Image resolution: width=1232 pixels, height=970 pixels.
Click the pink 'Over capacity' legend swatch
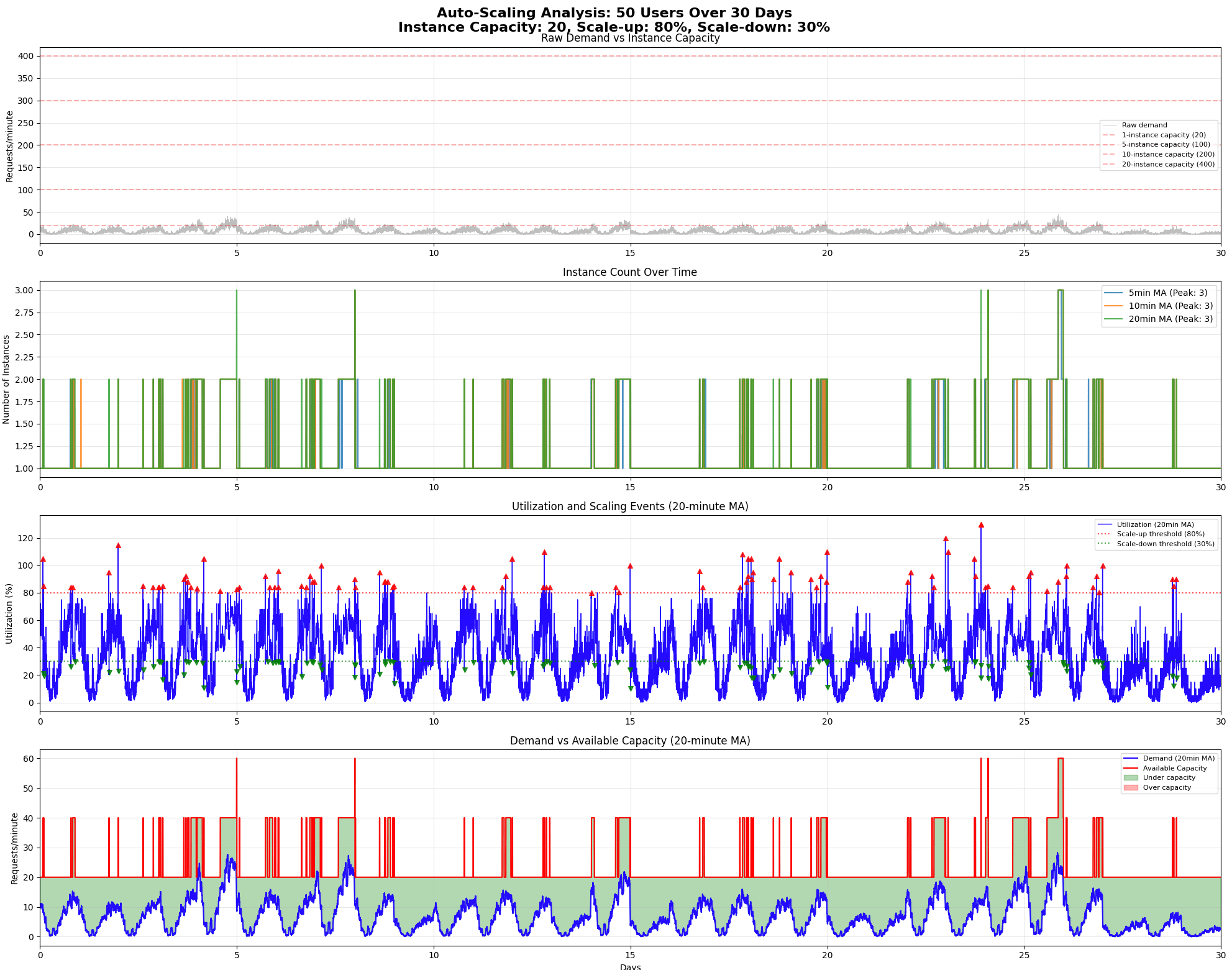tap(1131, 788)
